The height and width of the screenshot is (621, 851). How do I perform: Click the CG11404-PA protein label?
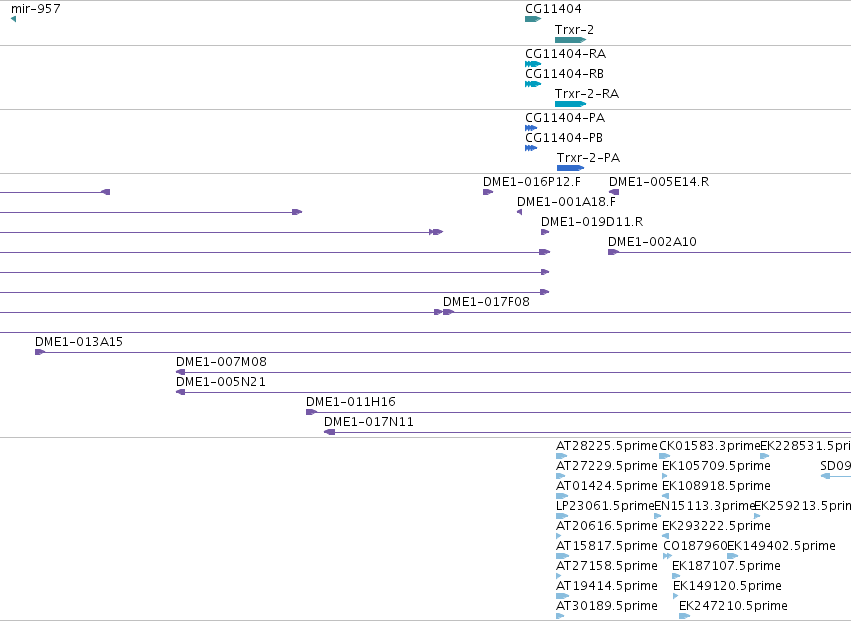pos(565,118)
